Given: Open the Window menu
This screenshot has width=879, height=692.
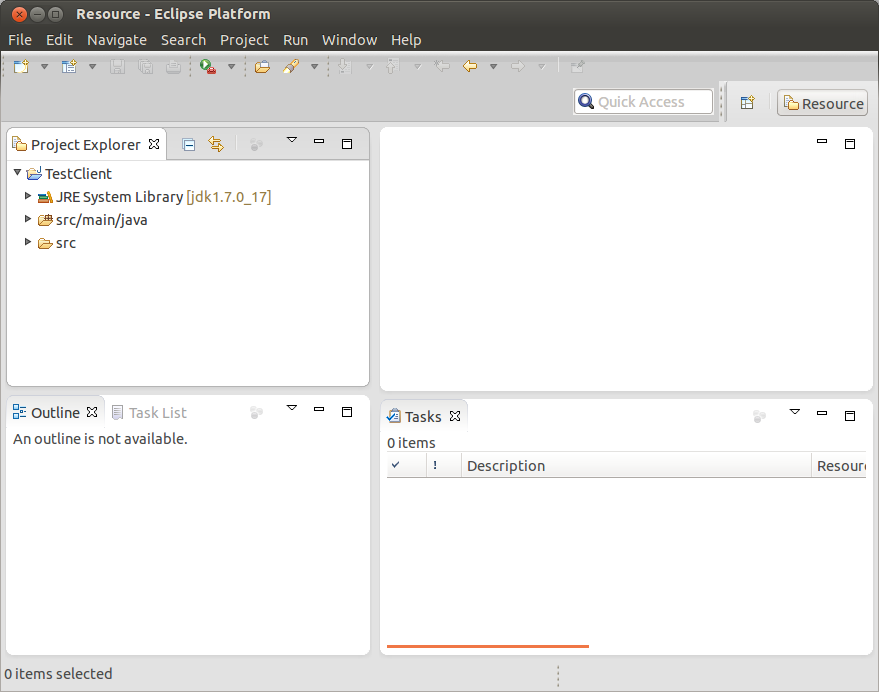Looking at the screenshot, I should (x=349, y=40).
